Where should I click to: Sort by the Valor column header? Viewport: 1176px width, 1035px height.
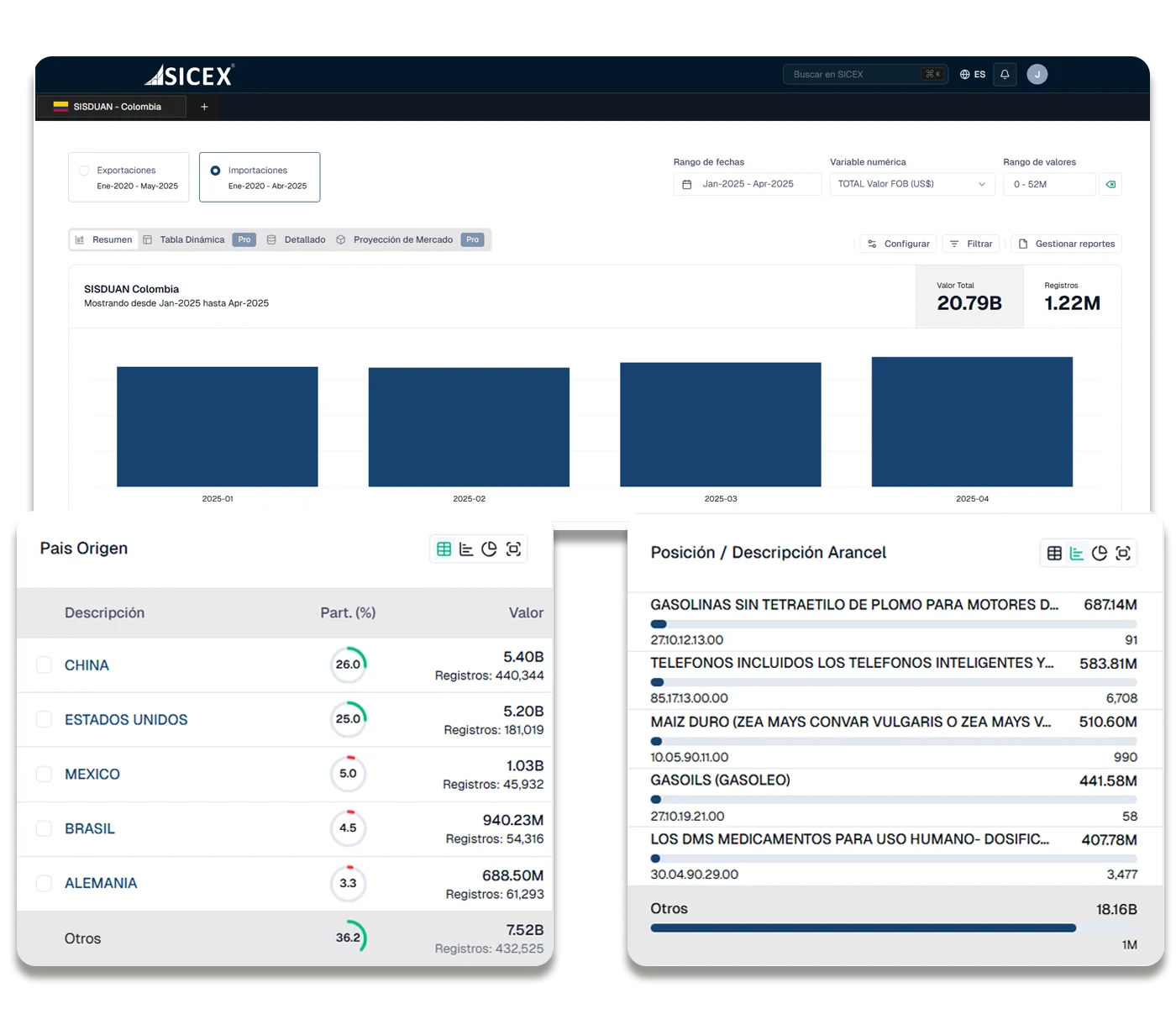pos(526,613)
